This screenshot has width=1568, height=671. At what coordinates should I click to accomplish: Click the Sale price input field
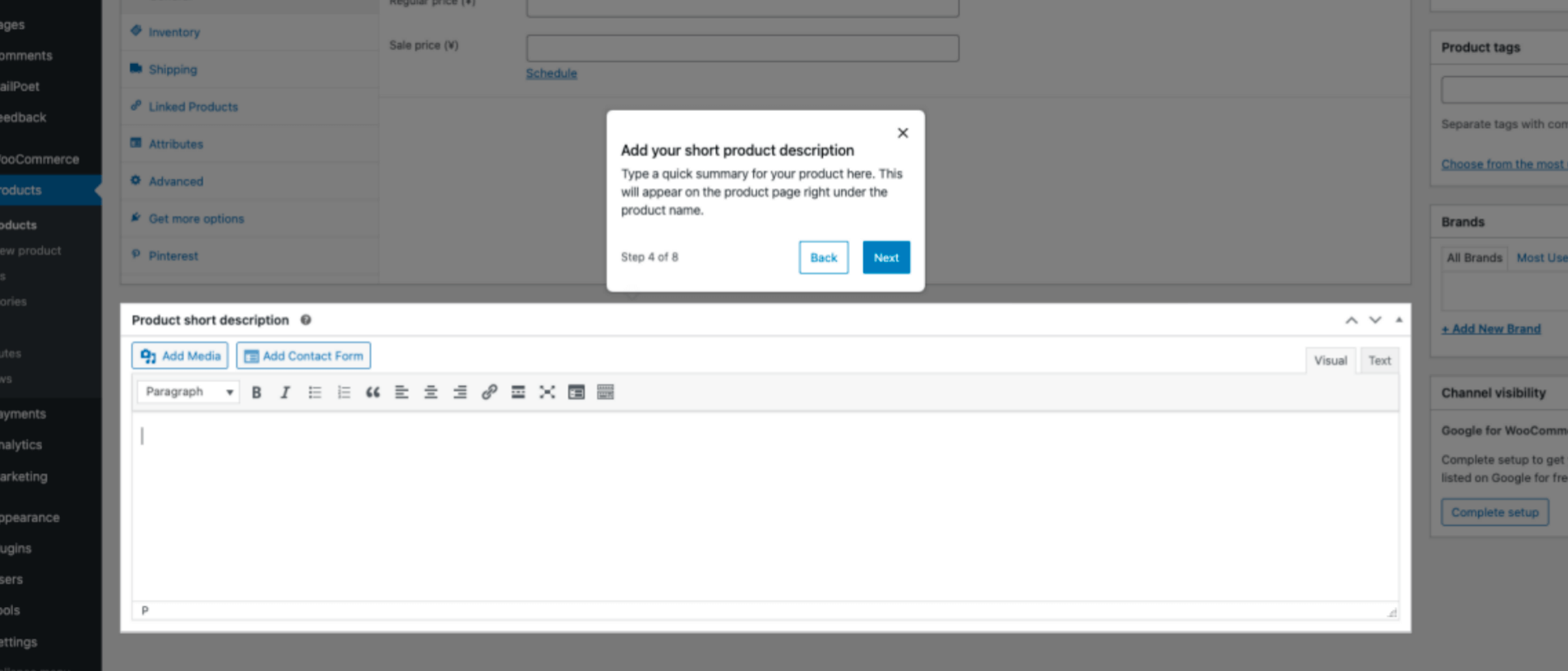742,49
